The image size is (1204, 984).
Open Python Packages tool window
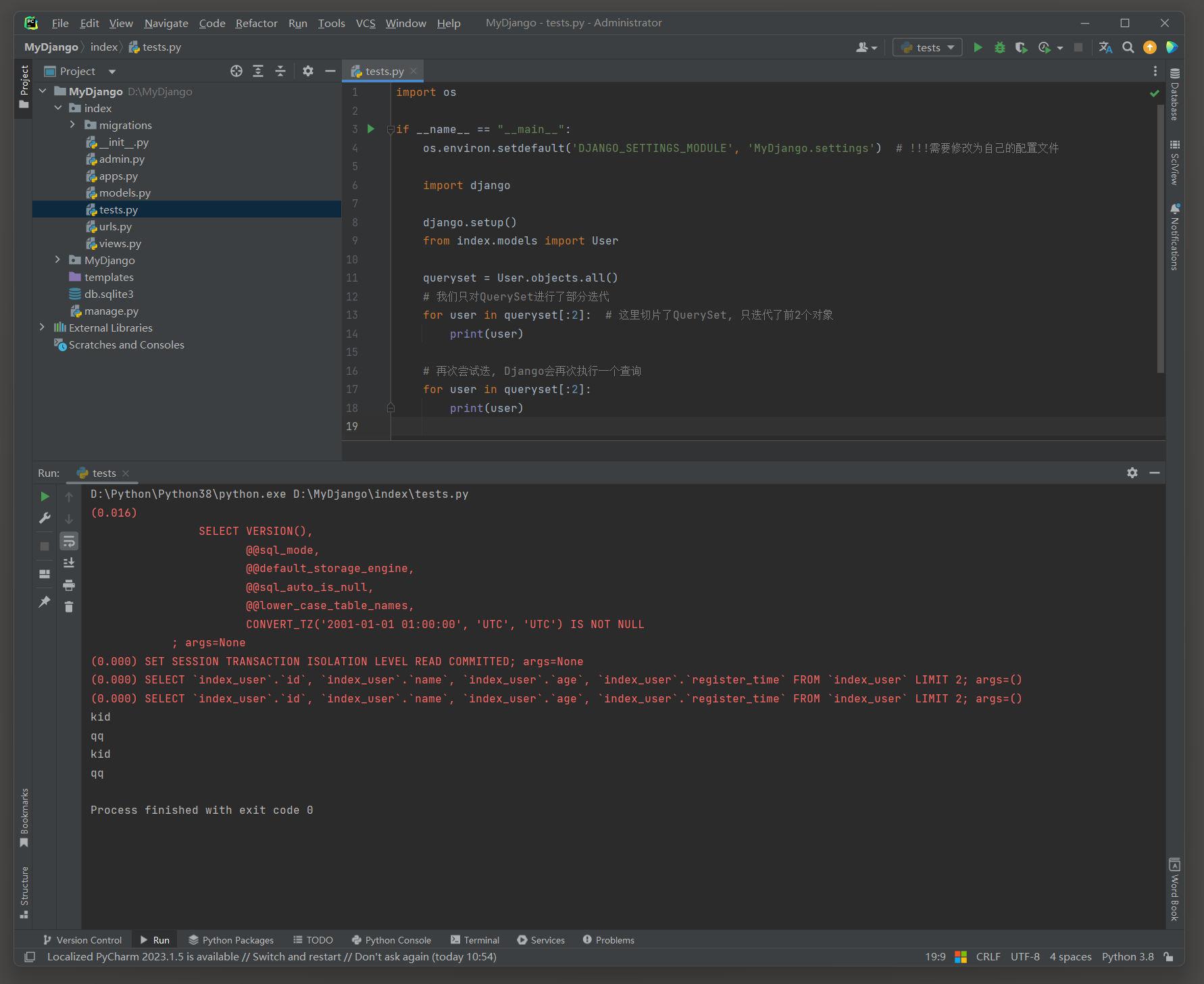(231, 940)
